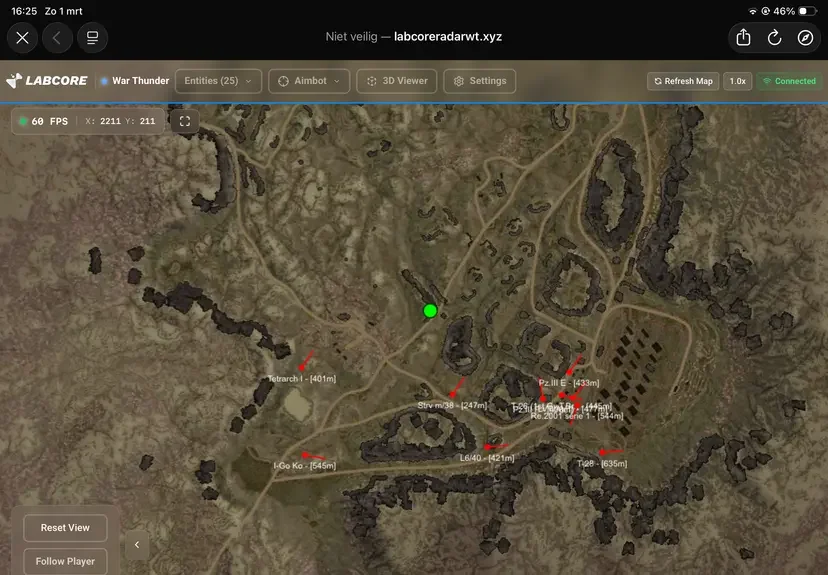Reload the page with the refresh icon
This screenshot has width=828, height=575.
774,38
